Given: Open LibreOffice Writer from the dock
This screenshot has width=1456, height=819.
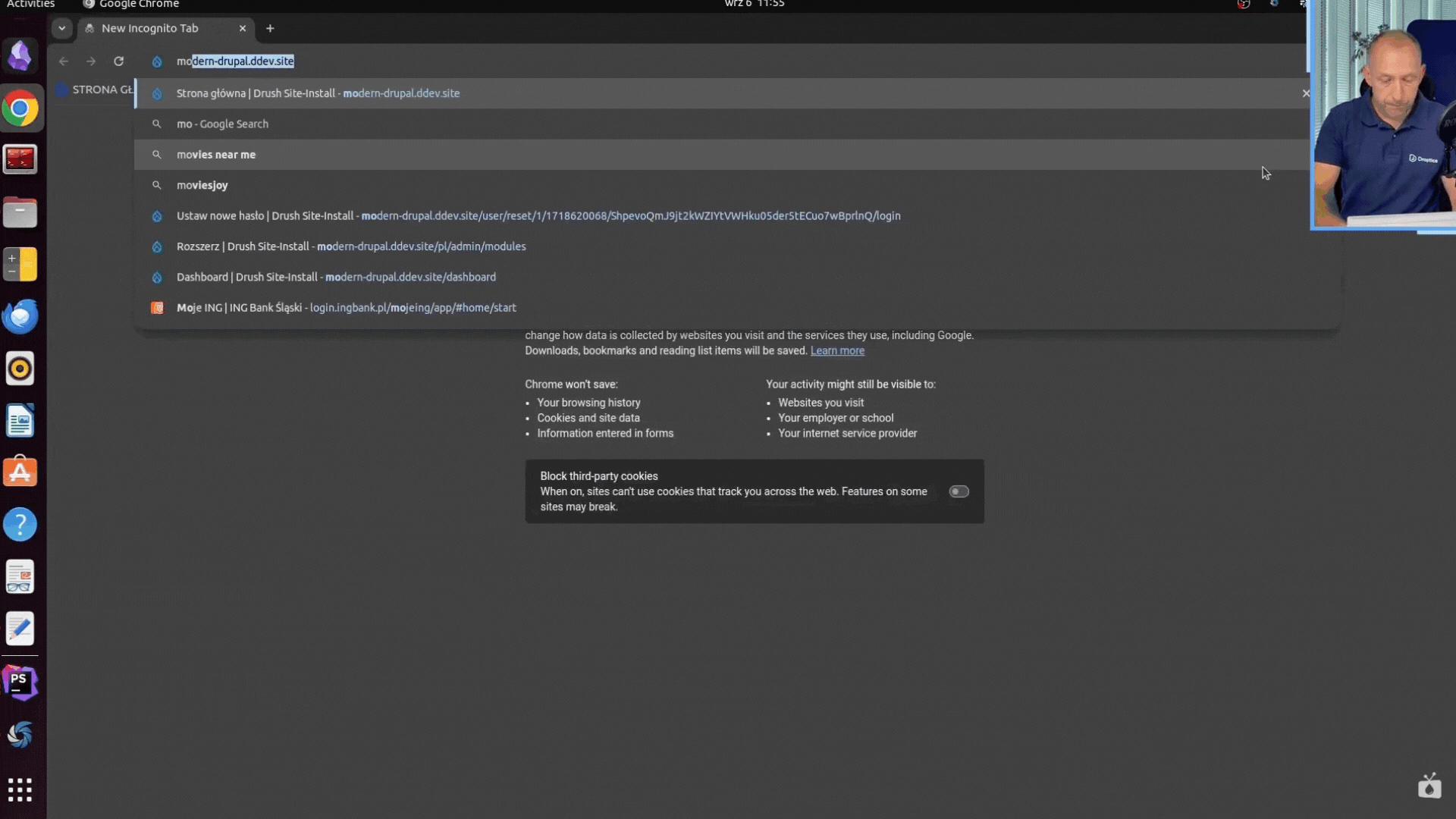Looking at the screenshot, I should pyautogui.click(x=20, y=420).
